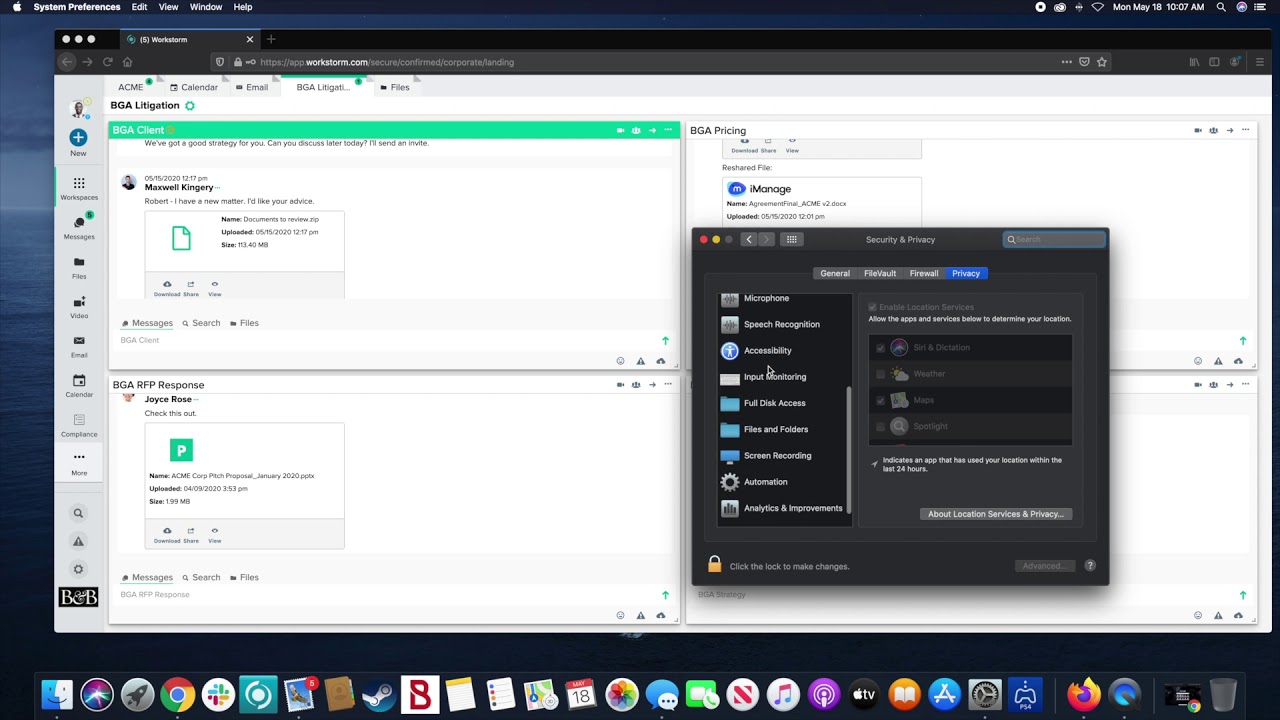The image size is (1280, 720).
Task: Select Accessibility in privacy list
Action: click(x=786, y=350)
